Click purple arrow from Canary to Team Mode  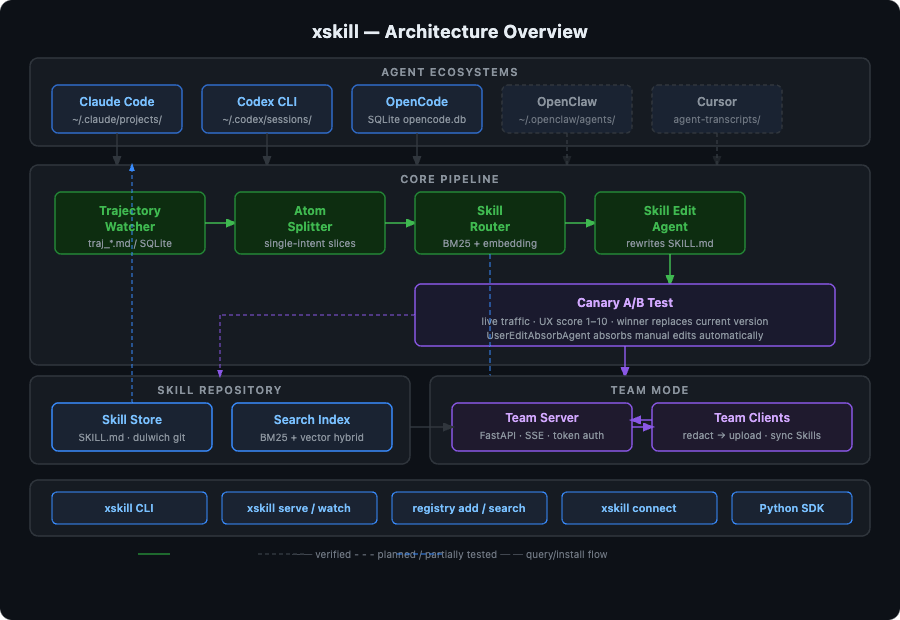(624, 361)
